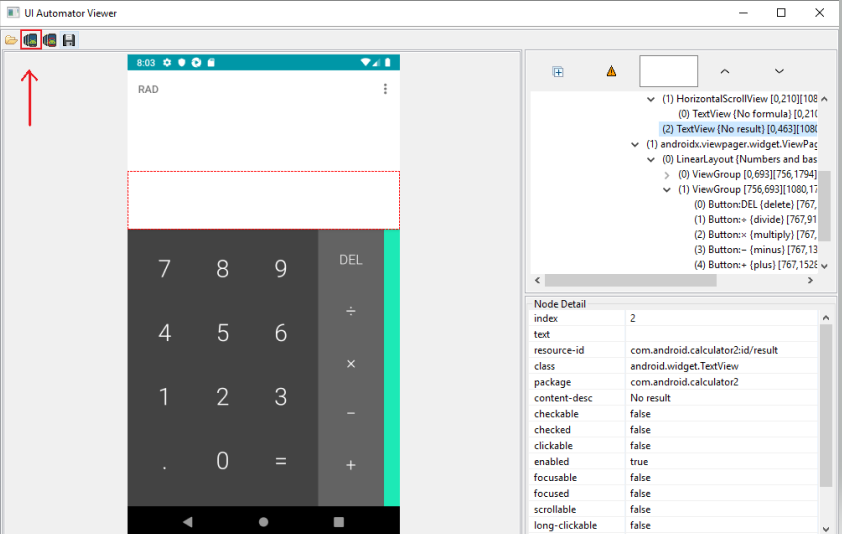Click the red-boxed Device Screenshot icon
This screenshot has height=534, width=842.
(x=30, y=40)
